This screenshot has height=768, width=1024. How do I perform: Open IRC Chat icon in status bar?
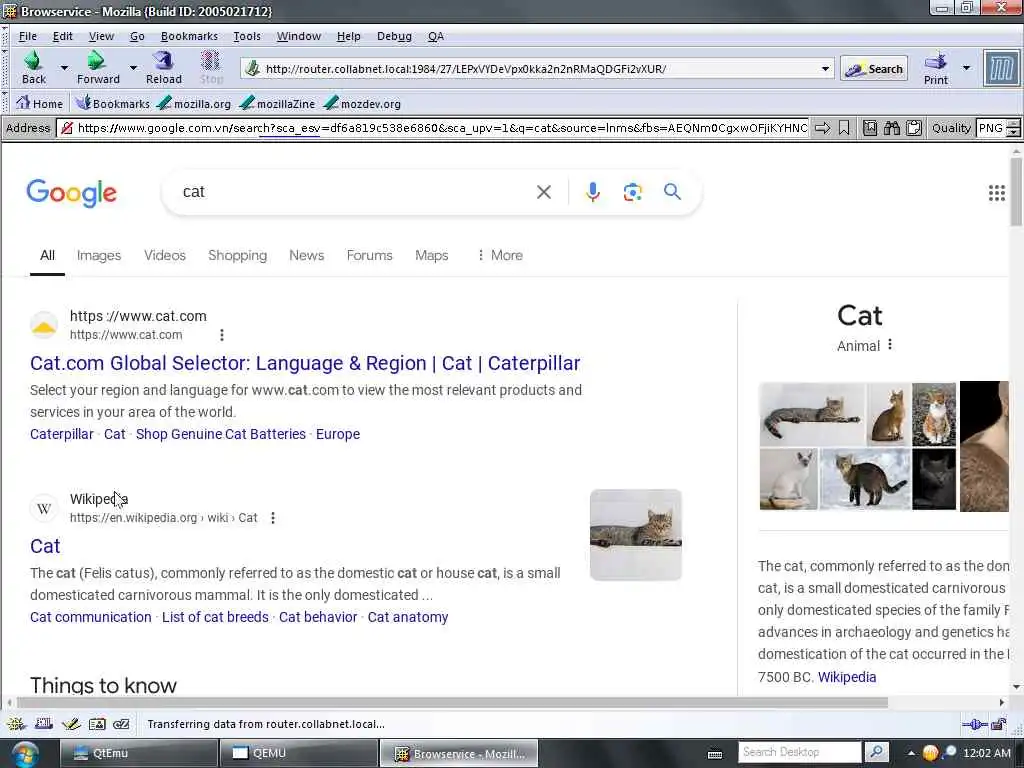tap(121, 724)
